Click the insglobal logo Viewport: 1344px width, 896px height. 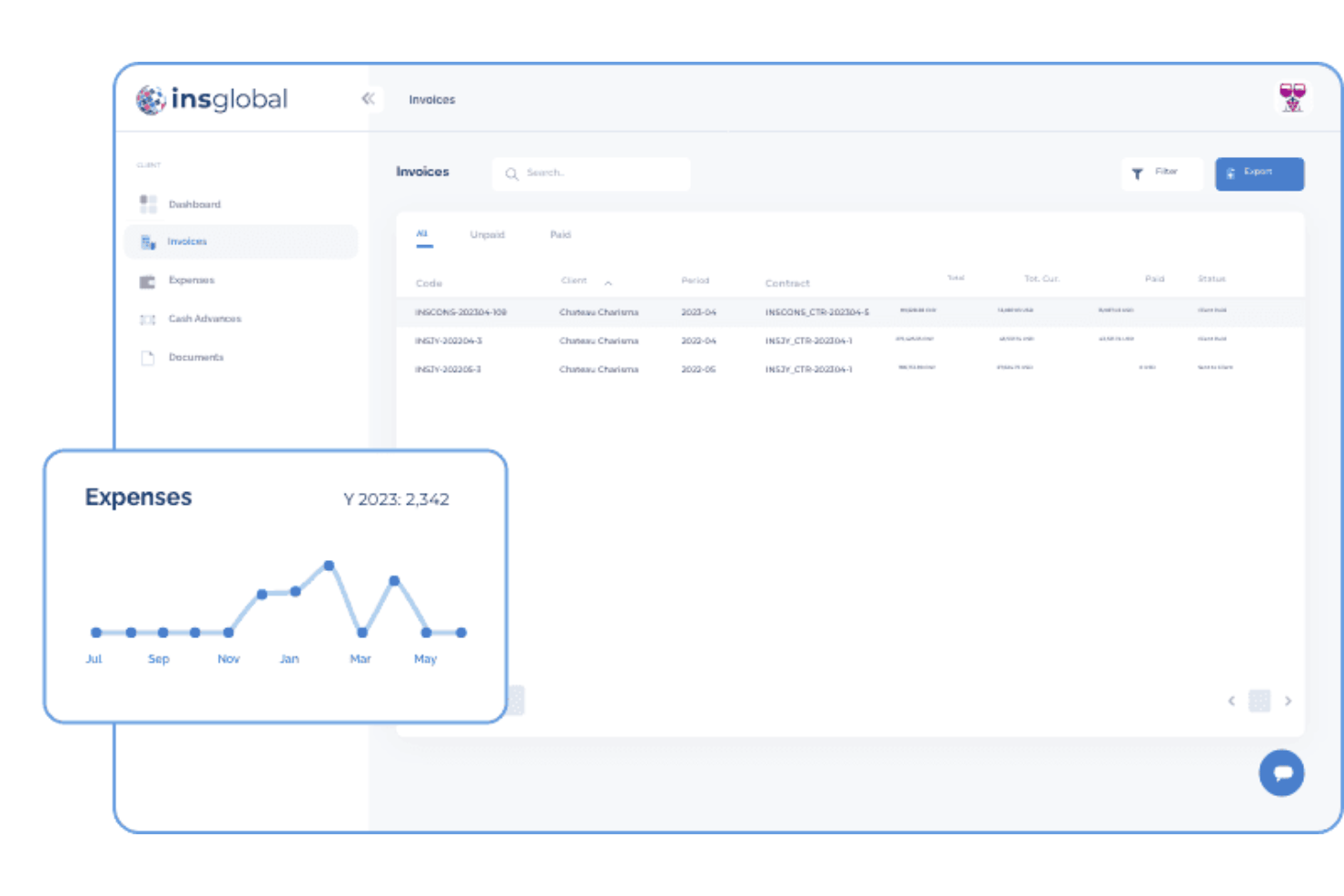[212, 99]
